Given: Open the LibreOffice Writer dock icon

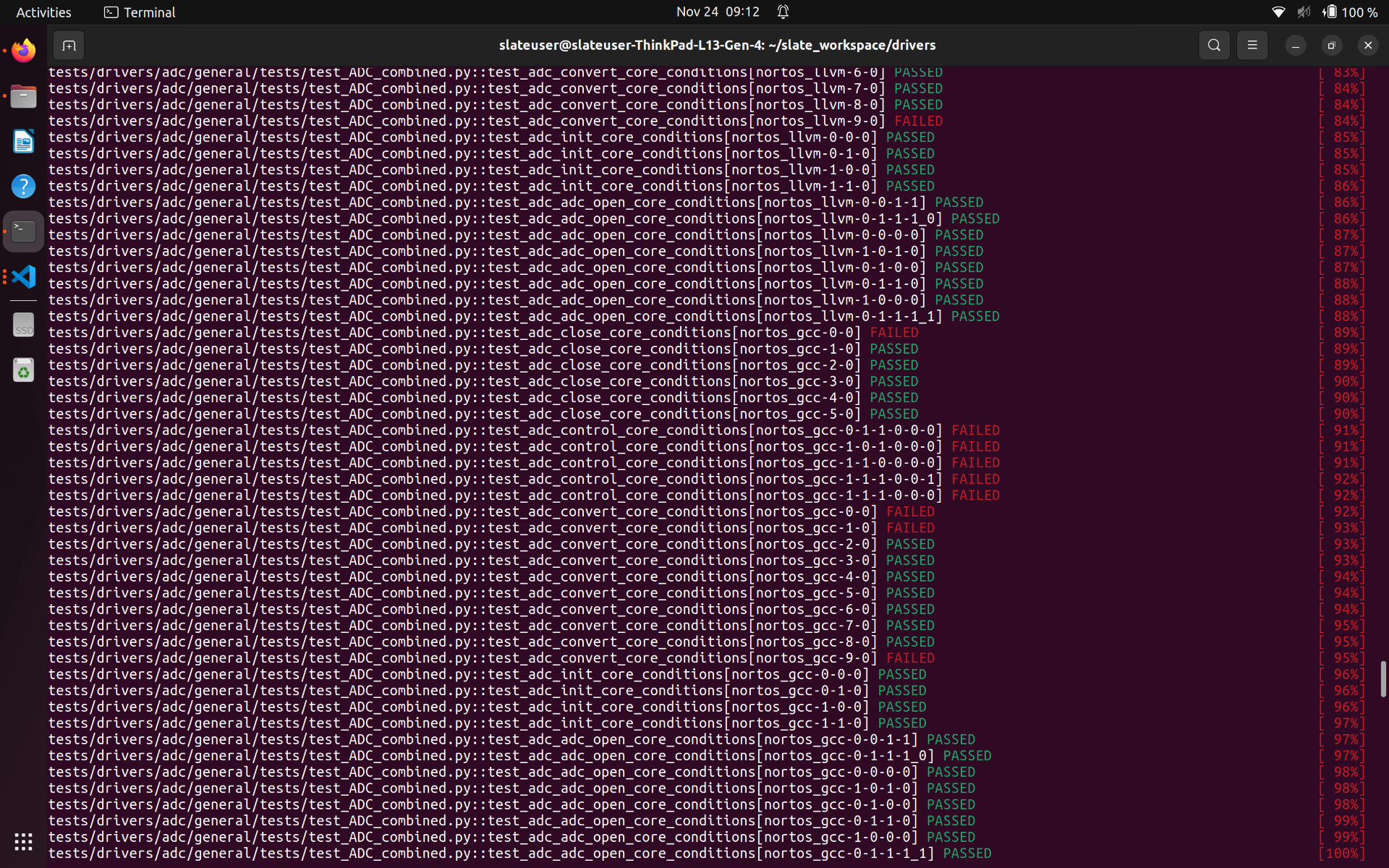Looking at the screenshot, I should point(23,141).
